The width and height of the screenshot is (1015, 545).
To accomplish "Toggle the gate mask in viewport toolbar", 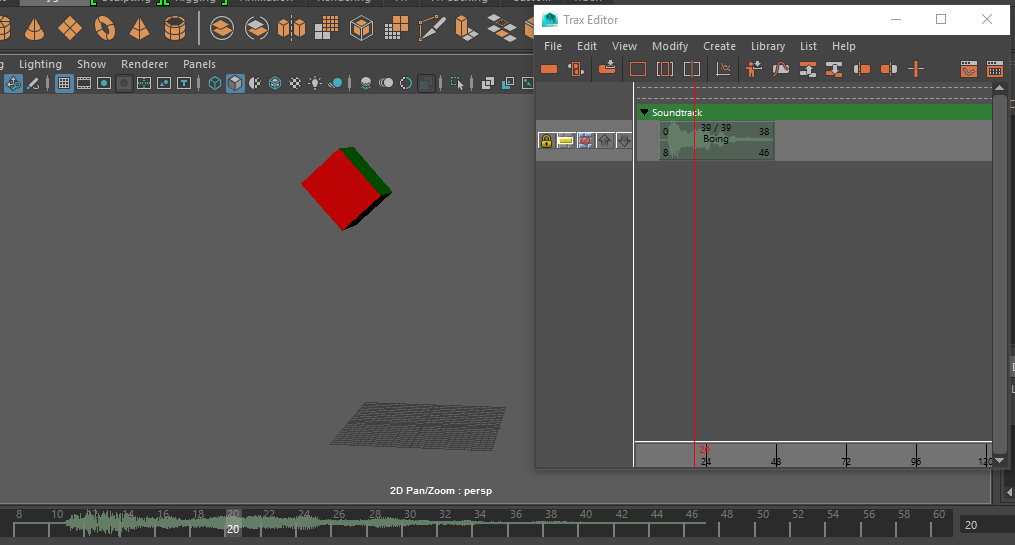I will click(124, 83).
